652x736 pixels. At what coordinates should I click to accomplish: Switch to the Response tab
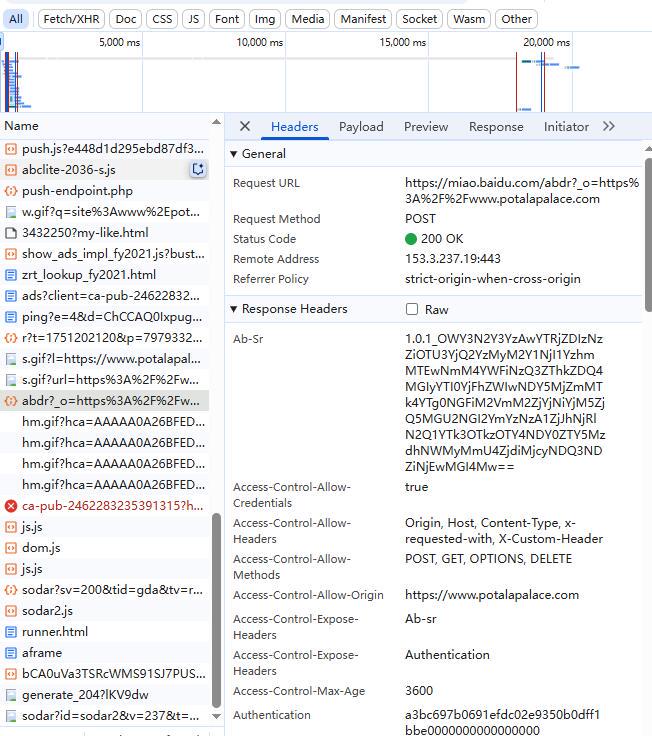(496, 127)
